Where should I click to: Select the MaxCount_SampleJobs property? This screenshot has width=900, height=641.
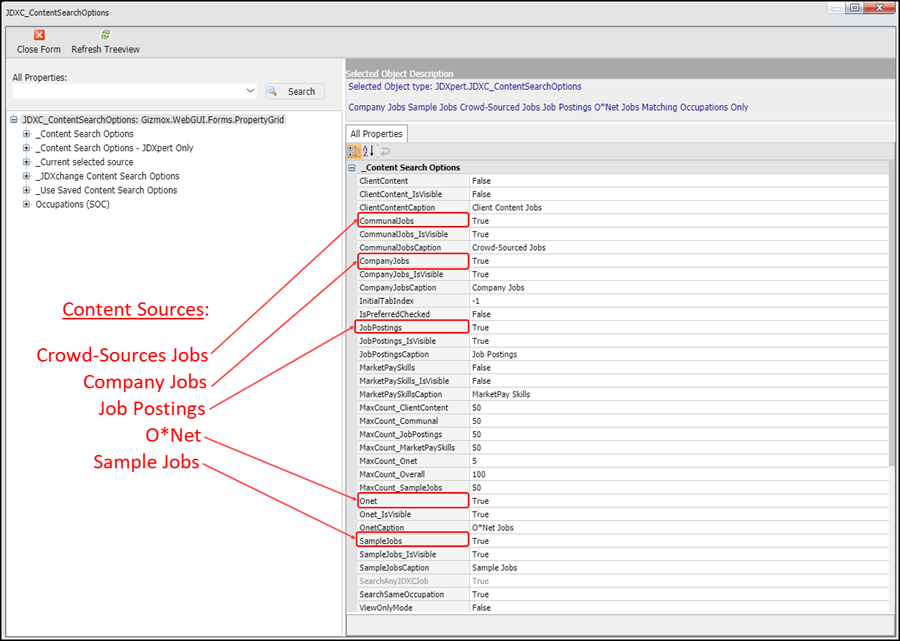point(401,488)
